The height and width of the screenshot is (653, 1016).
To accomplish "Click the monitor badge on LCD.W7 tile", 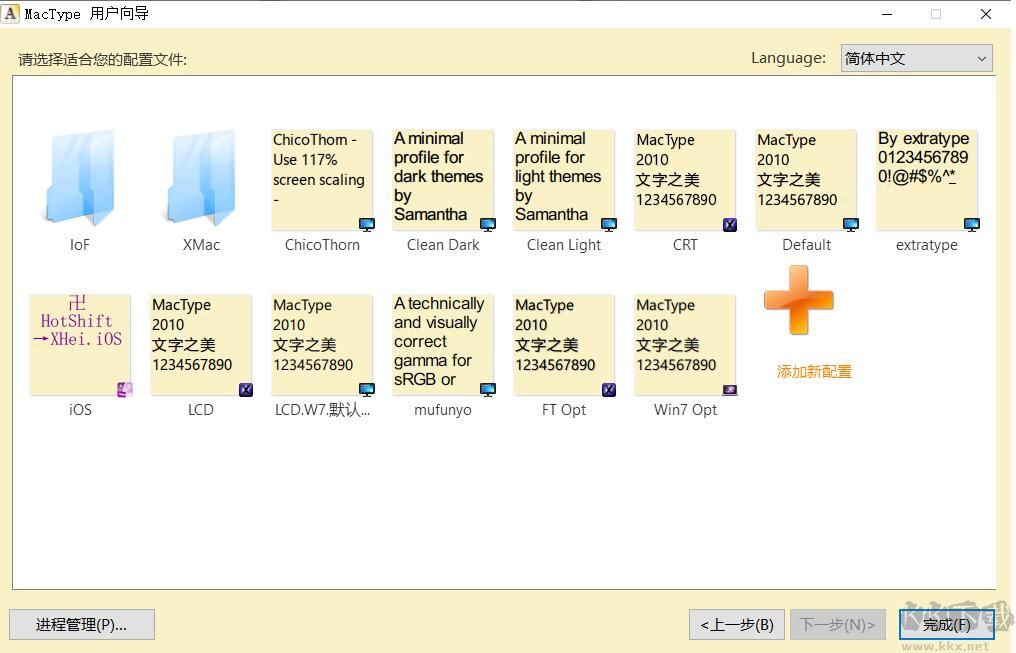I will point(367,389).
